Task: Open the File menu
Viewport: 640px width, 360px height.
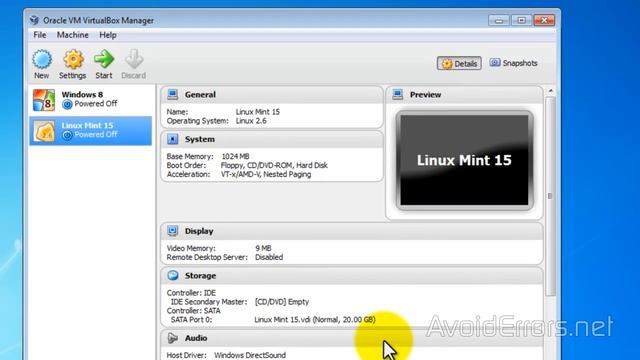Action: 40,35
